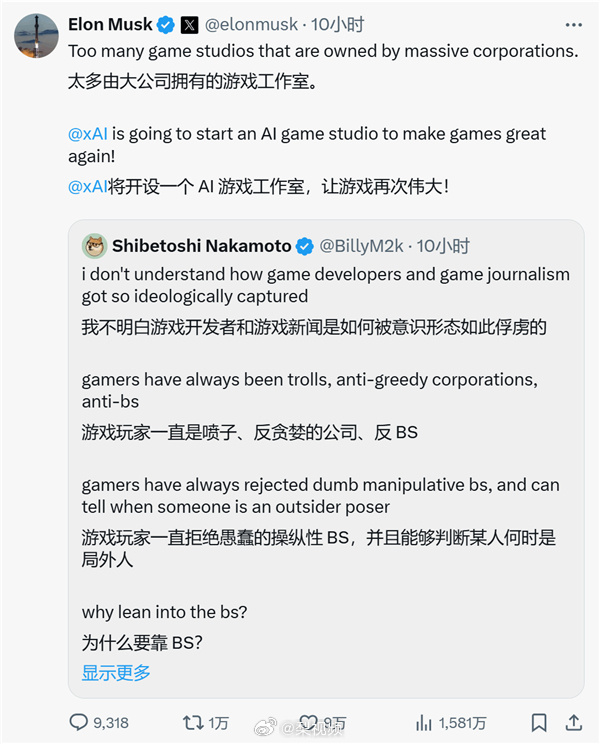This screenshot has height=744, width=600.
Task: Click the @xAI mention in the Chinese translation
Action: [88, 187]
